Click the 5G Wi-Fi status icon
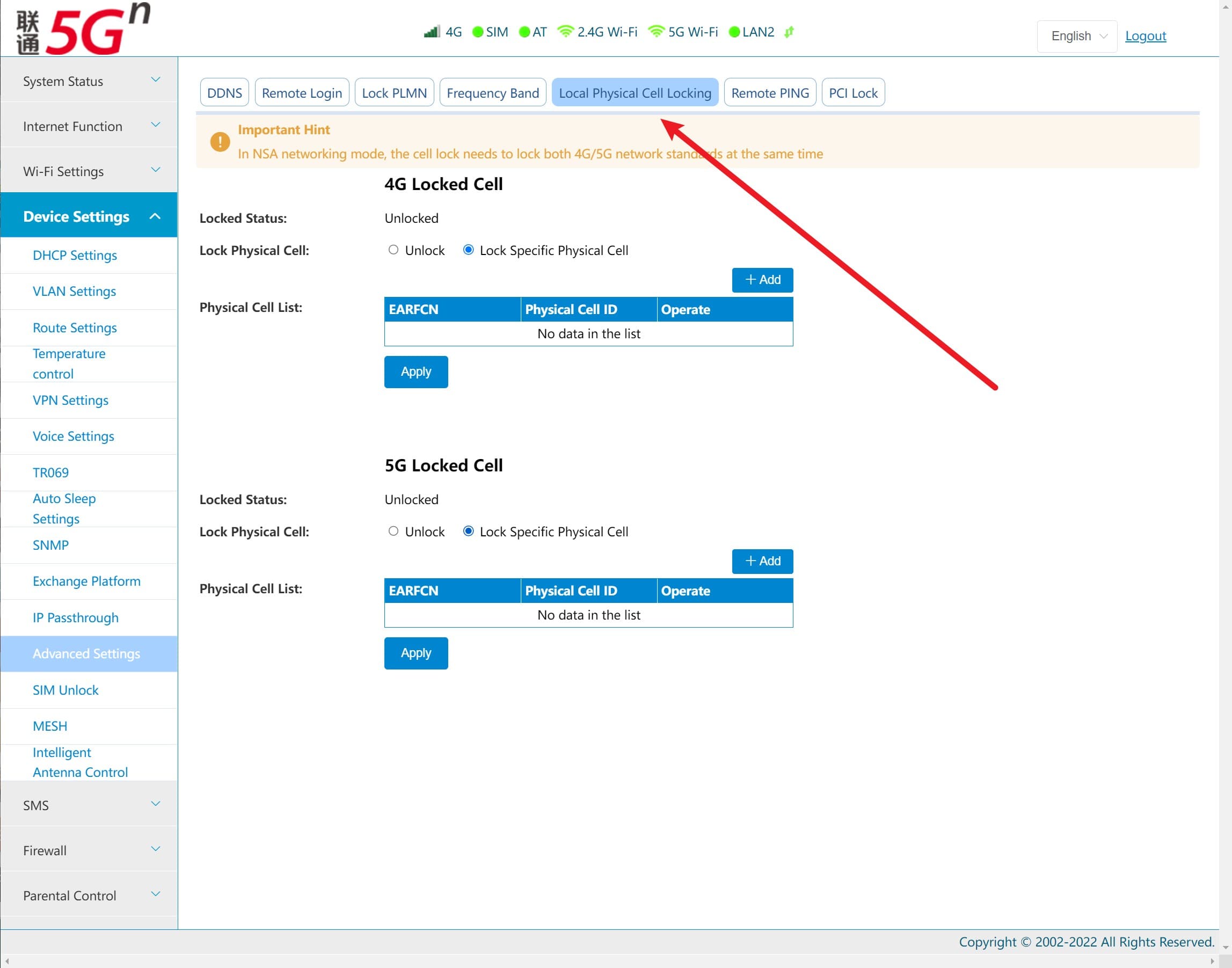Image resolution: width=1232 pixels, height=968 pixels. click(656, 32)
